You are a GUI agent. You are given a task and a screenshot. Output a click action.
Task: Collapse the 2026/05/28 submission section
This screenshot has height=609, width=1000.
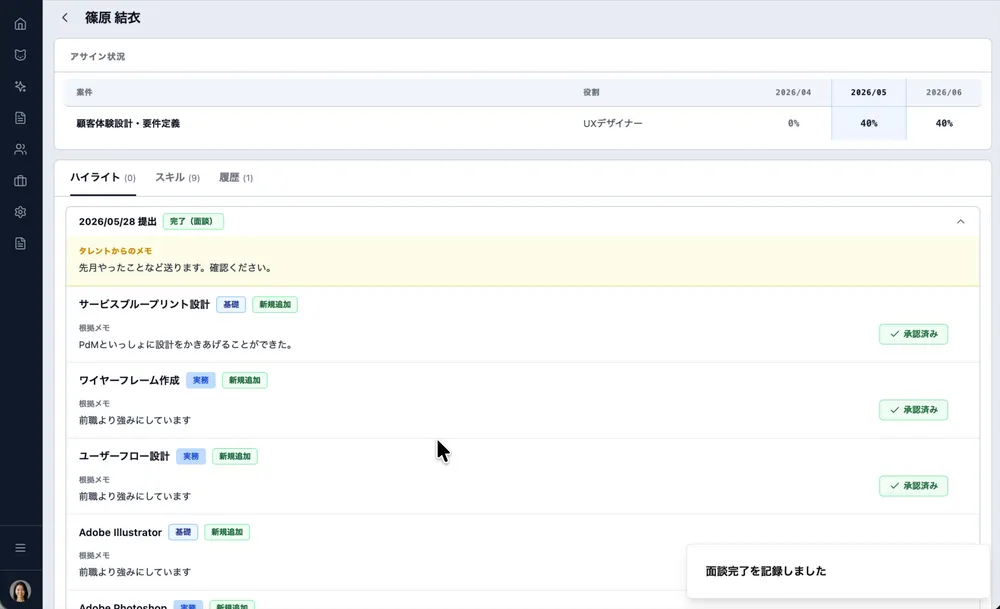[x=960, y=221]
